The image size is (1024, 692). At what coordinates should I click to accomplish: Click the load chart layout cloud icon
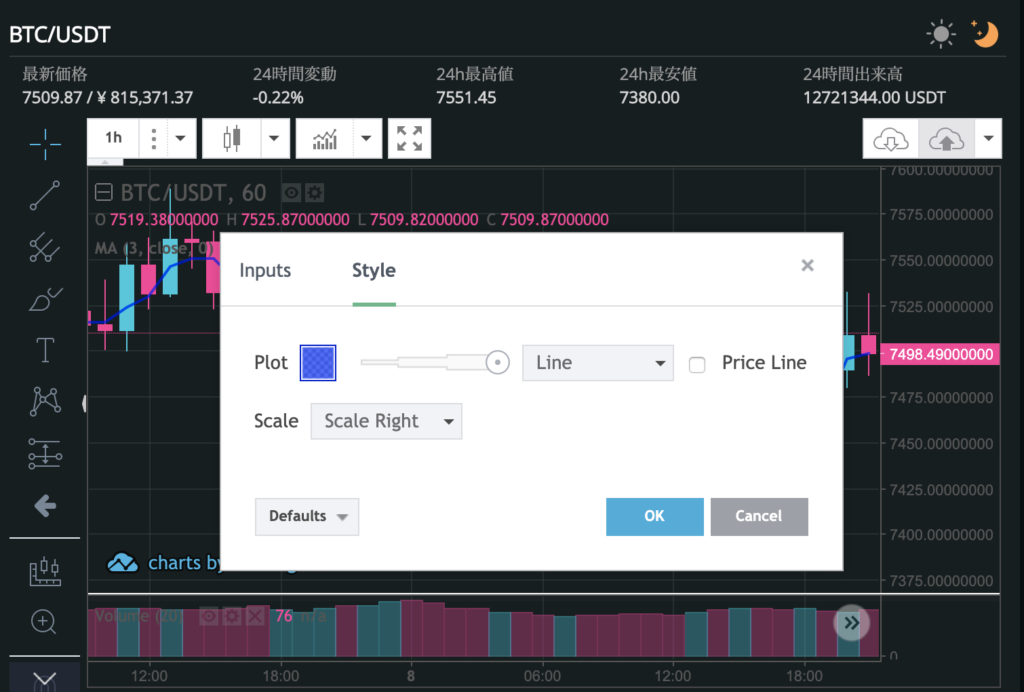click(x=891, y=138)
